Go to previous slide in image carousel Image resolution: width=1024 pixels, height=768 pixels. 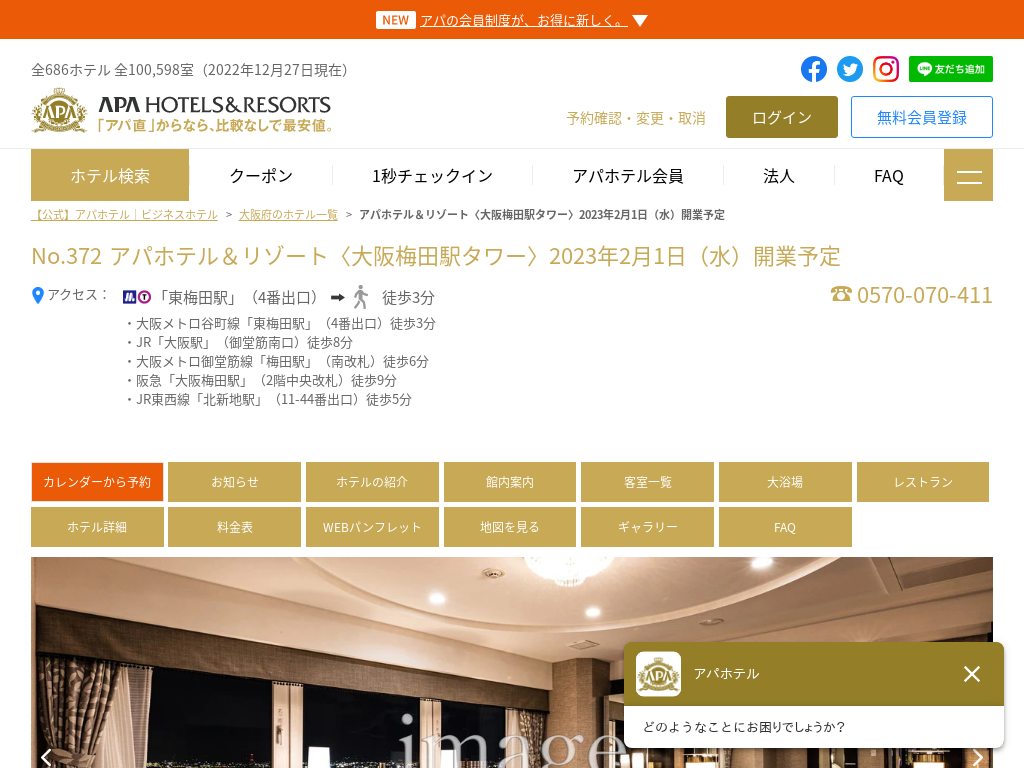click(x=46, y=757)
